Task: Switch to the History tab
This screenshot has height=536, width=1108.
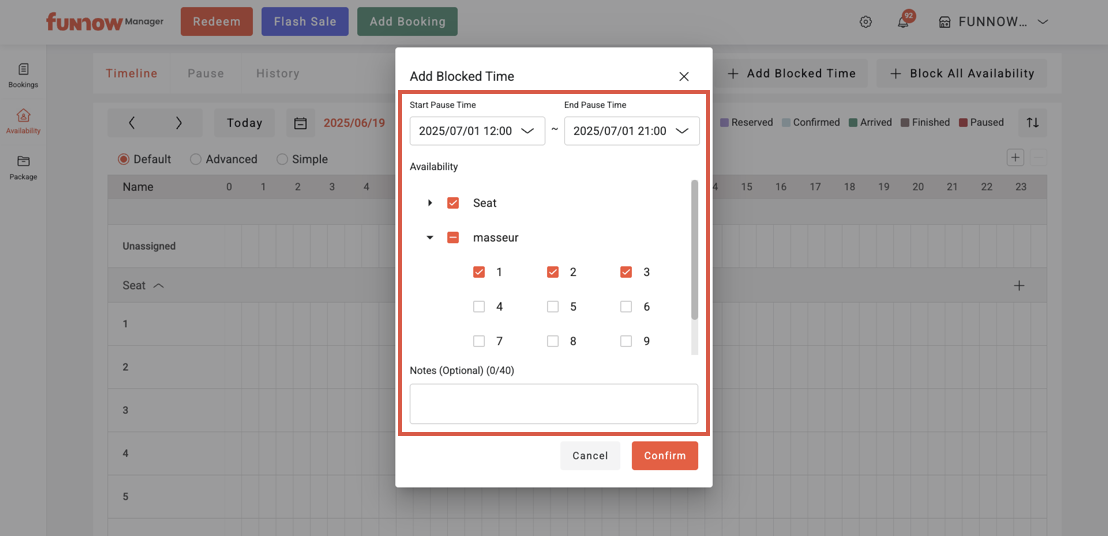Action: 277,73
